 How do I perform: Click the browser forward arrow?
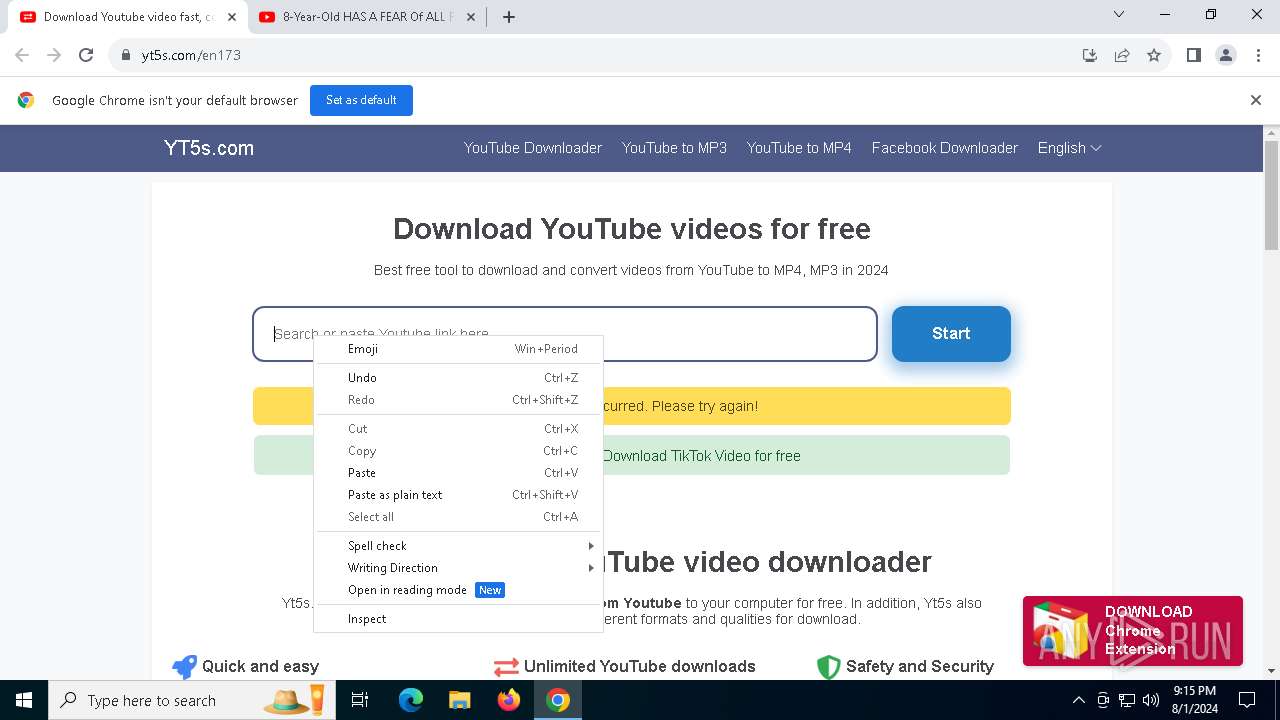pyautogui.click(x=54, y=55)
